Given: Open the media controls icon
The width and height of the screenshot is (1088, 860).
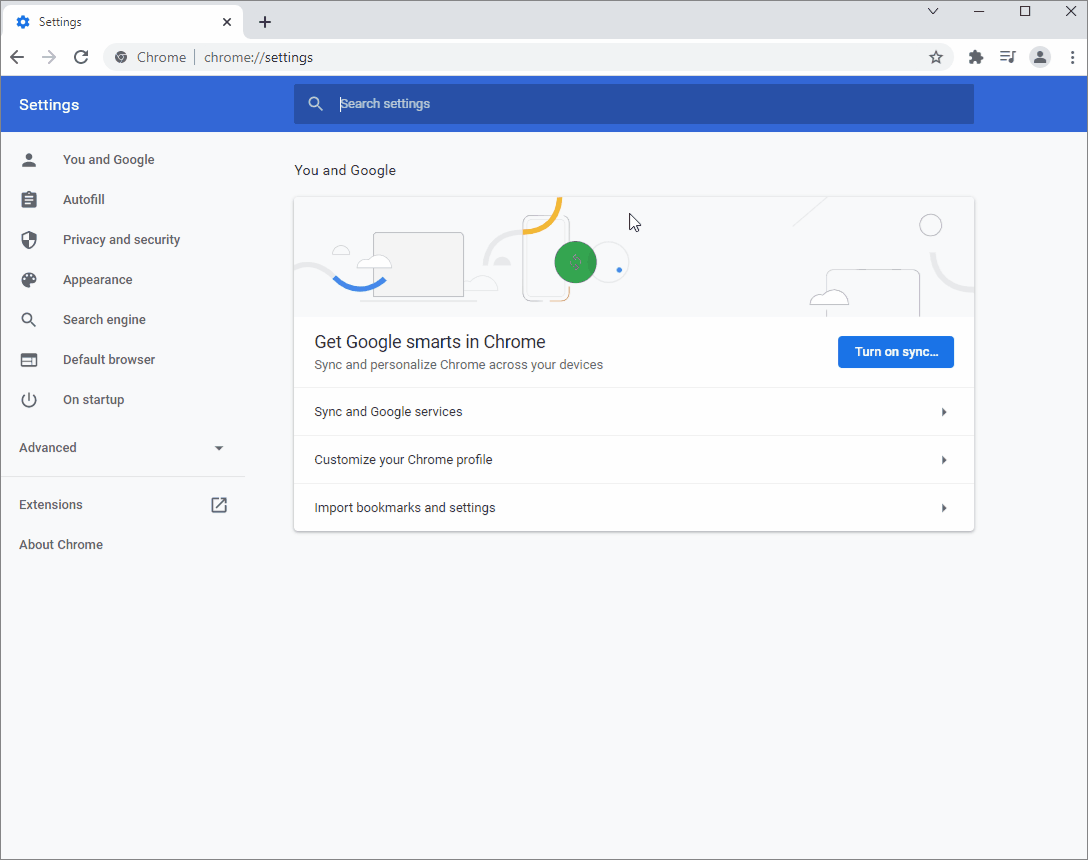Looking at the screenshot, I should 1008,57.
